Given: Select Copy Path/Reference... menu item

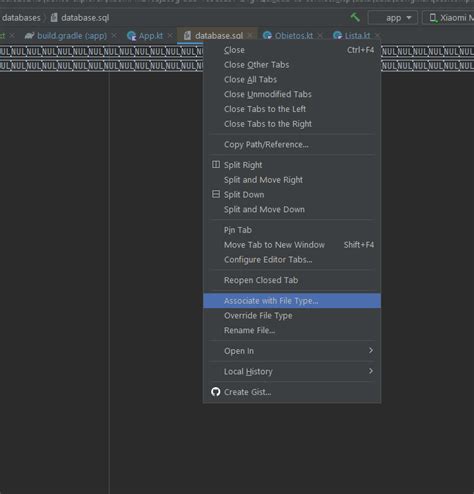Looking at the screenshot, I should pos(292,144).
